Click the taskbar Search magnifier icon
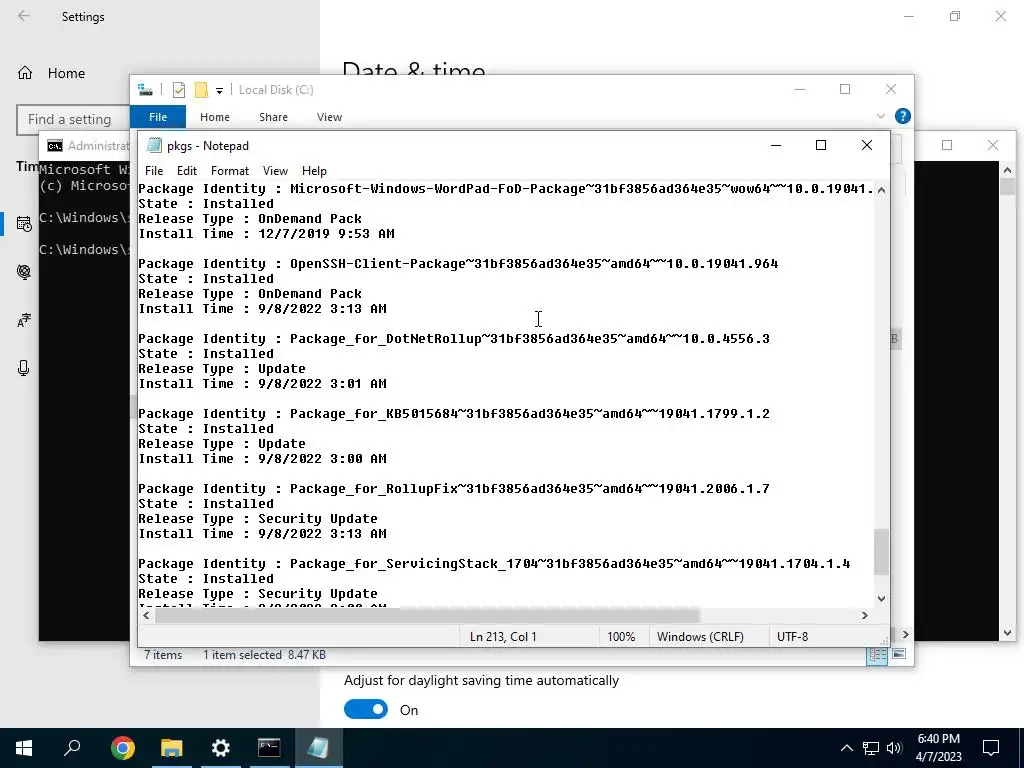 (72, 748)
